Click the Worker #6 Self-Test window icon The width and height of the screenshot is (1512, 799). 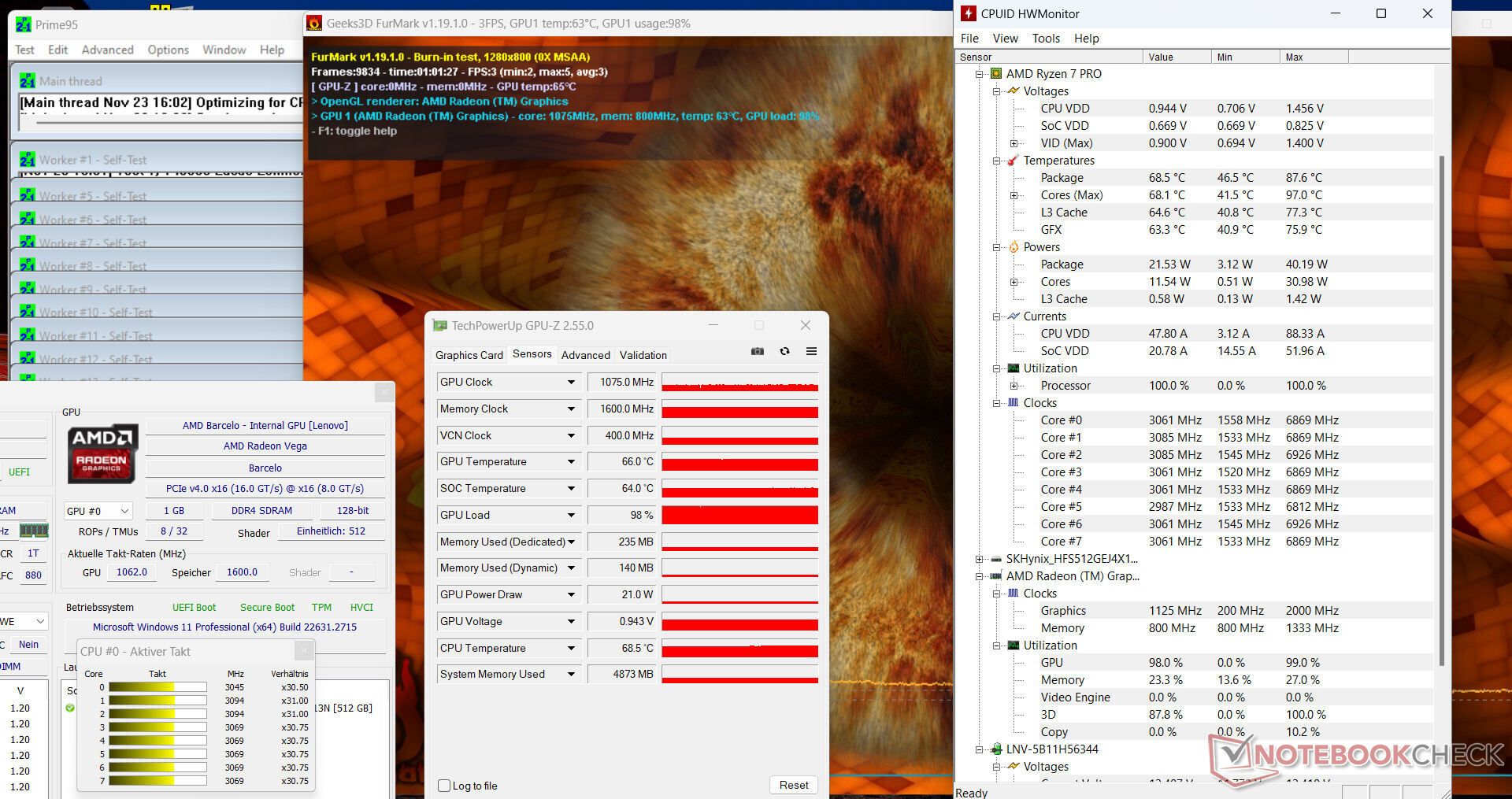point(28,219)
